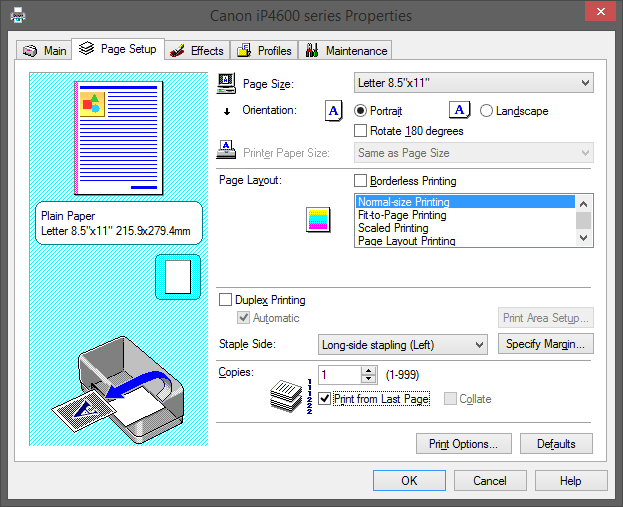Click the Effects paintbrush icon
This screenshot has height=507, width=623.
177,50
